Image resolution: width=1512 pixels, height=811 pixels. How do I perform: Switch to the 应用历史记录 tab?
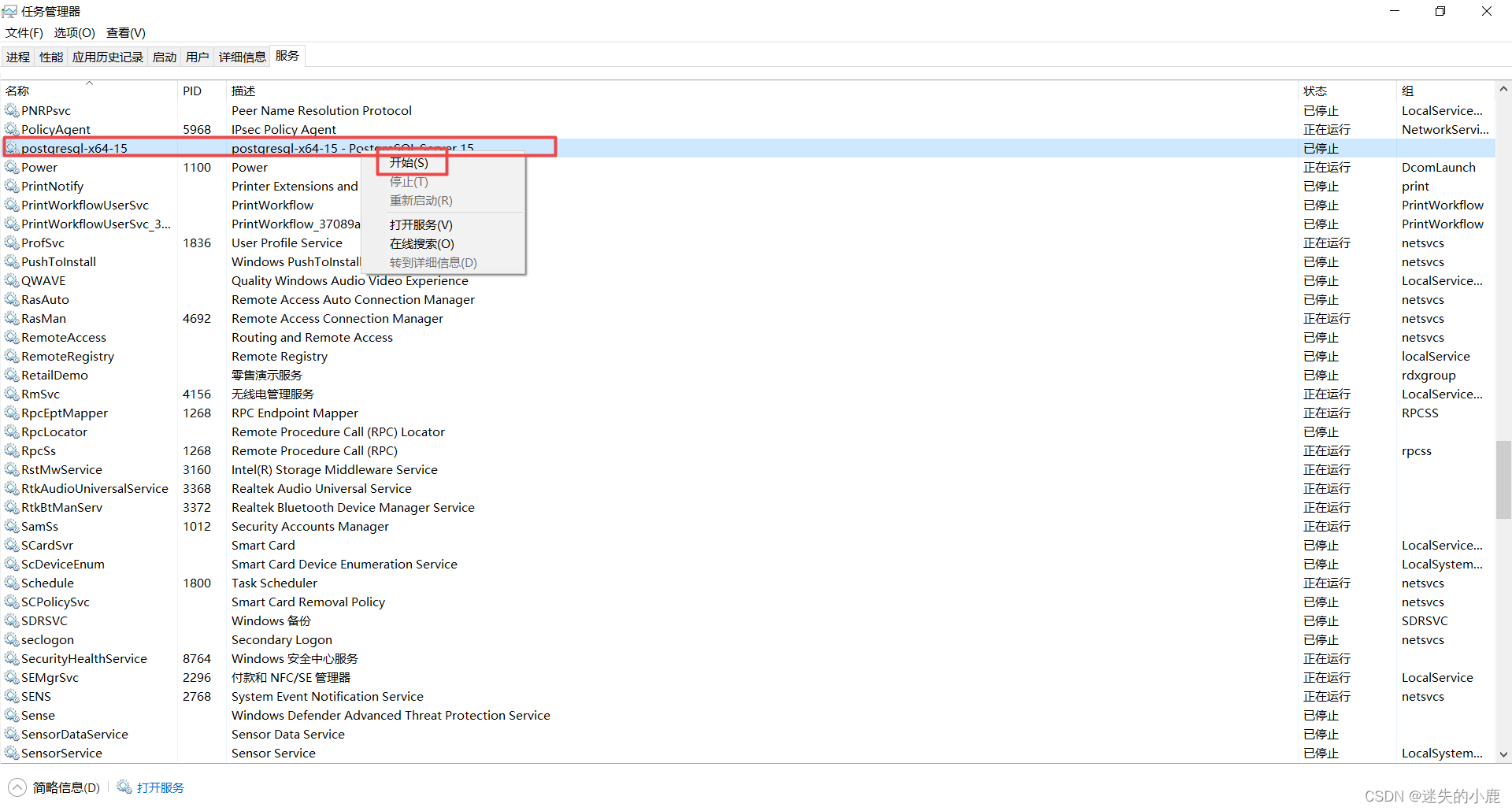(x=108, y=57)
